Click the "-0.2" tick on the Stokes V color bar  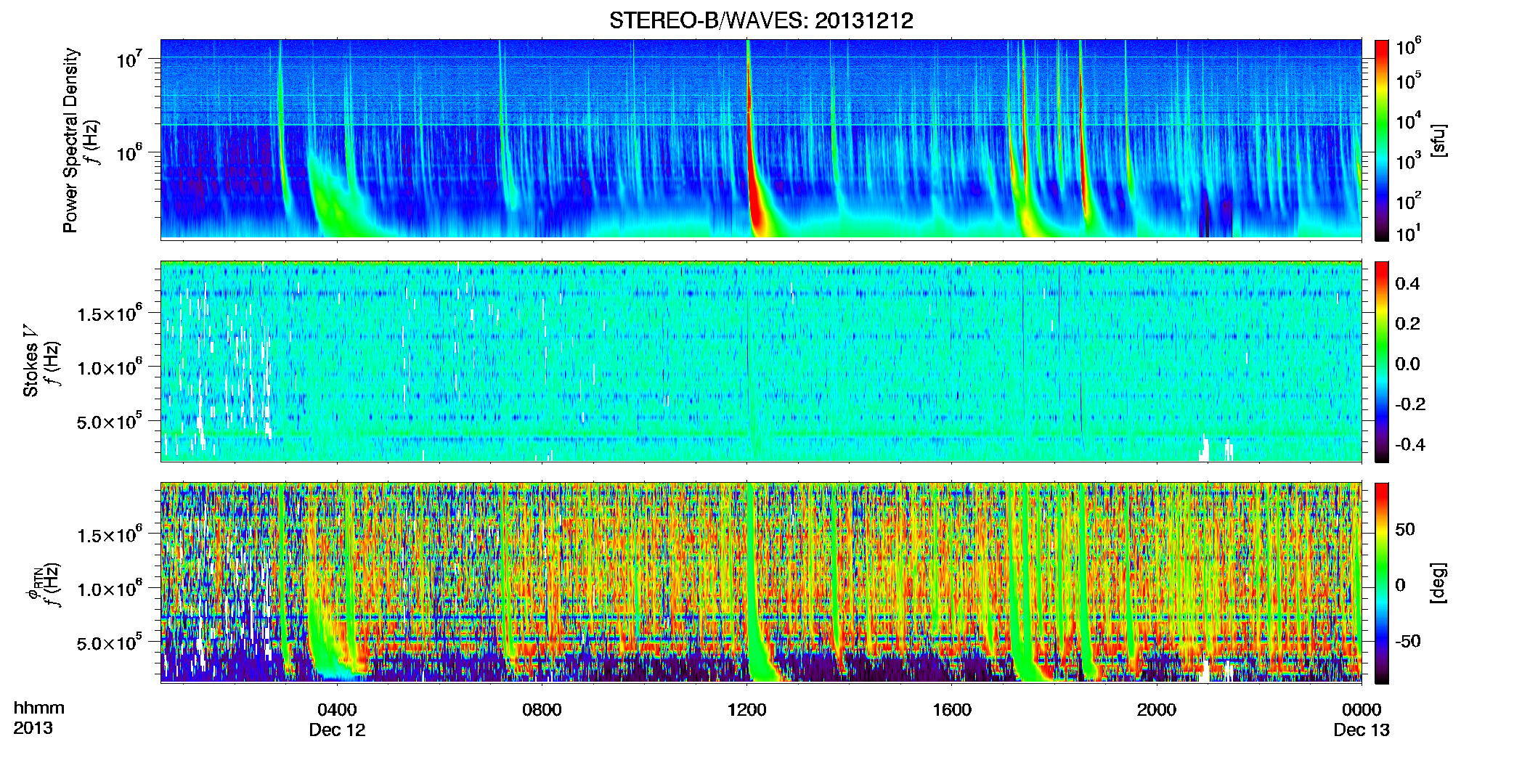(1410, 404)
